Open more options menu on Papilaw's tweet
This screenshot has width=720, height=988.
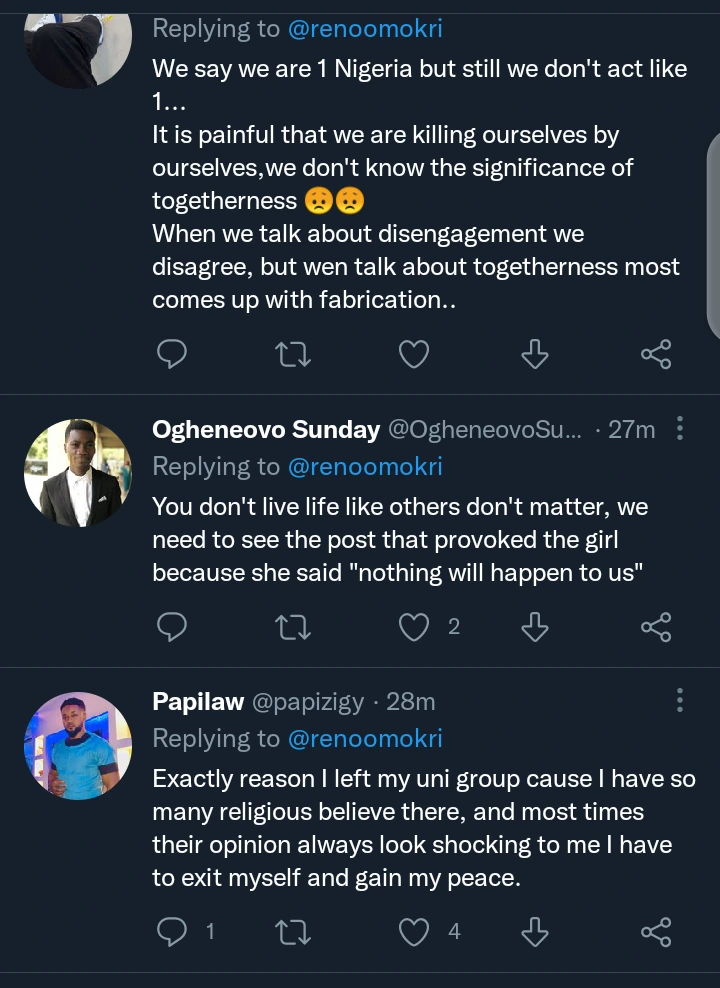tap(680, 700)
